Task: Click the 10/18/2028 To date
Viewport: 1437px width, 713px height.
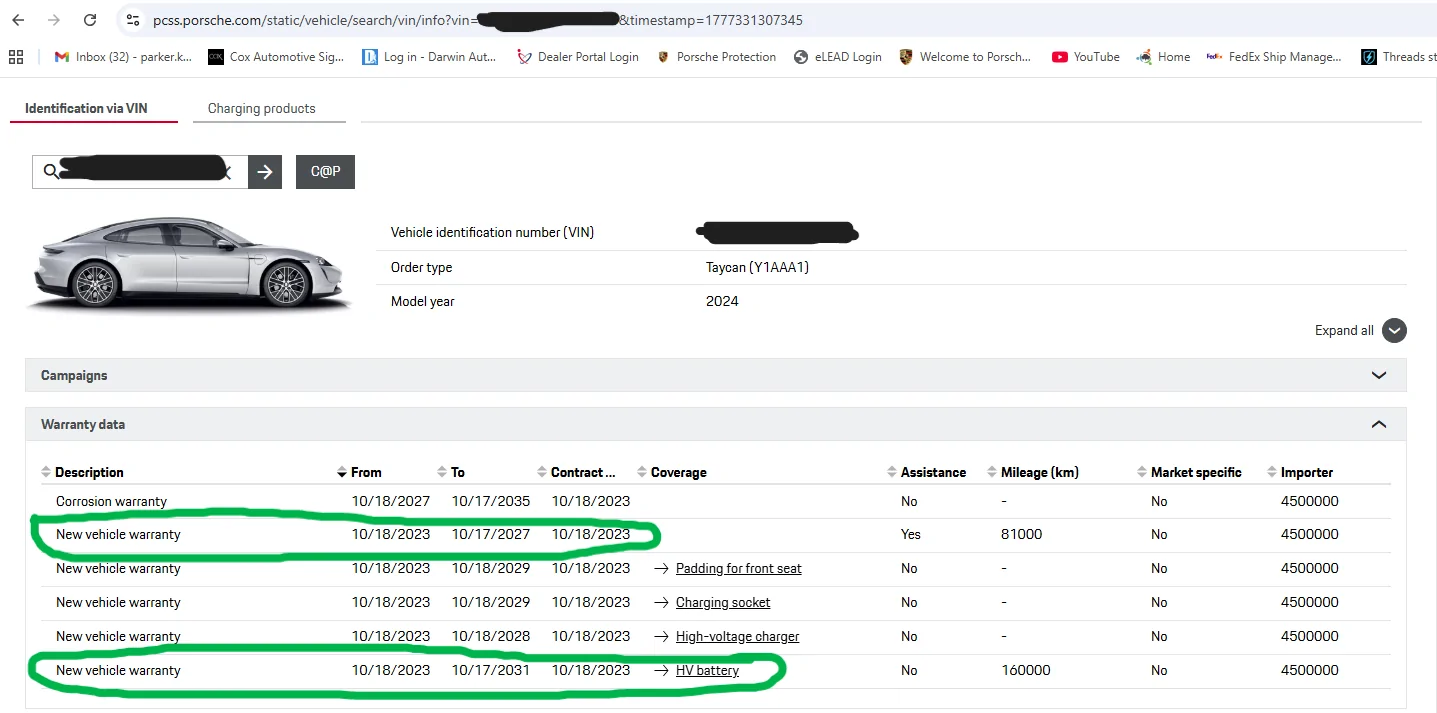Action: click(491, 637)
